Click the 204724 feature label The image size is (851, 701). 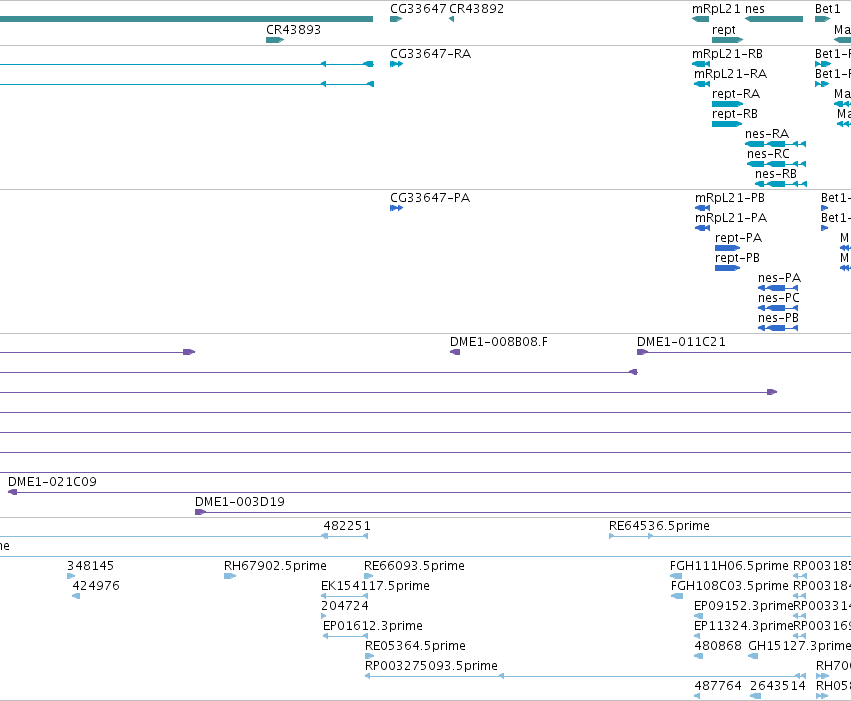[345, 607]
